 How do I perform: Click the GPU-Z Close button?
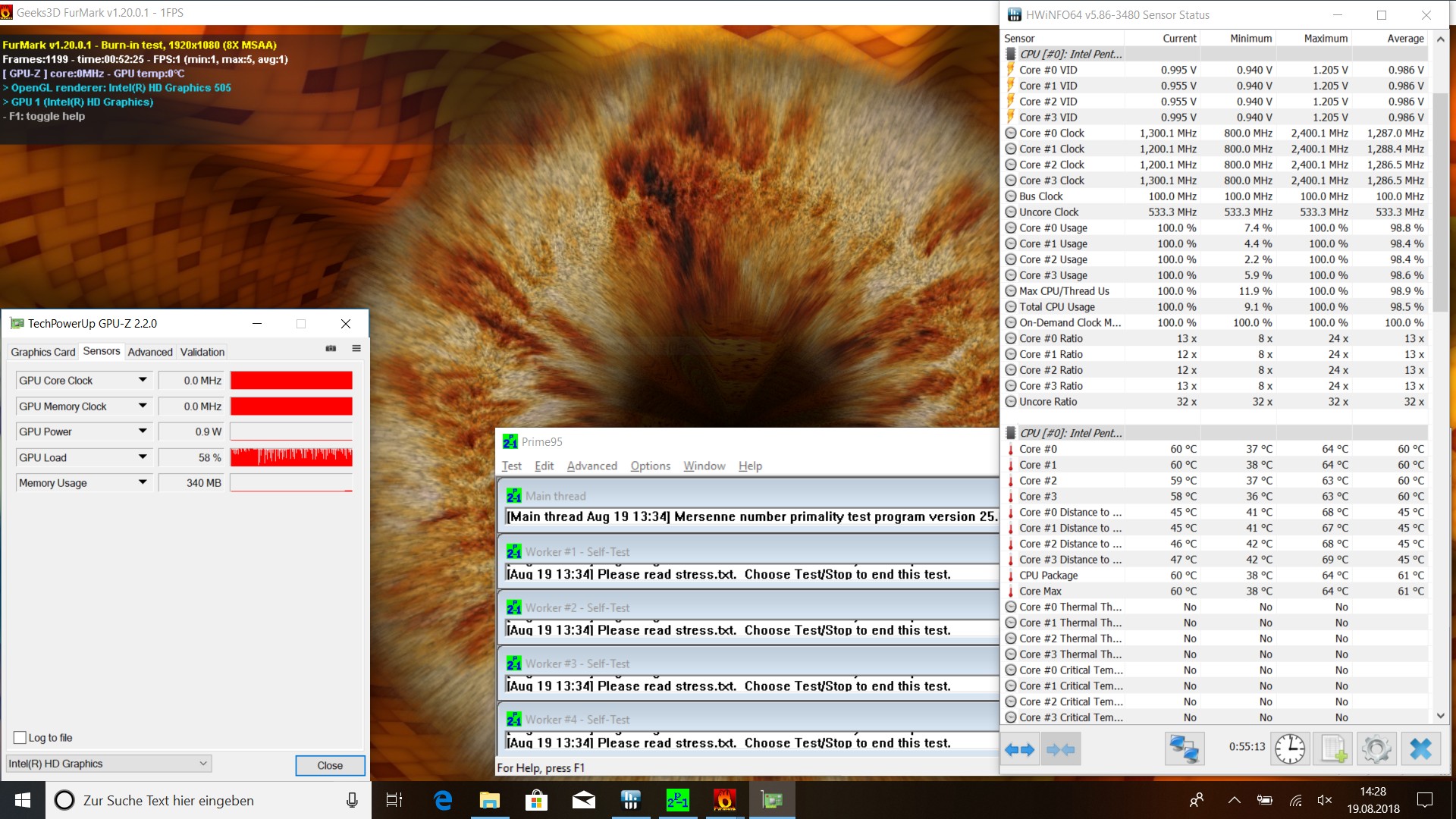(330, 765)
